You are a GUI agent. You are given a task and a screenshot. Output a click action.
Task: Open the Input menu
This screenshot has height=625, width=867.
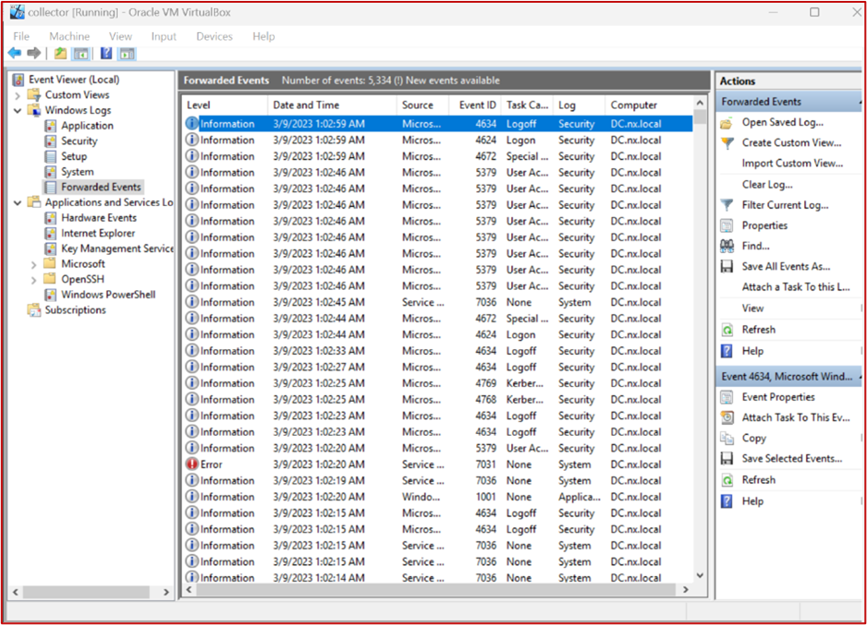point(163,37)
